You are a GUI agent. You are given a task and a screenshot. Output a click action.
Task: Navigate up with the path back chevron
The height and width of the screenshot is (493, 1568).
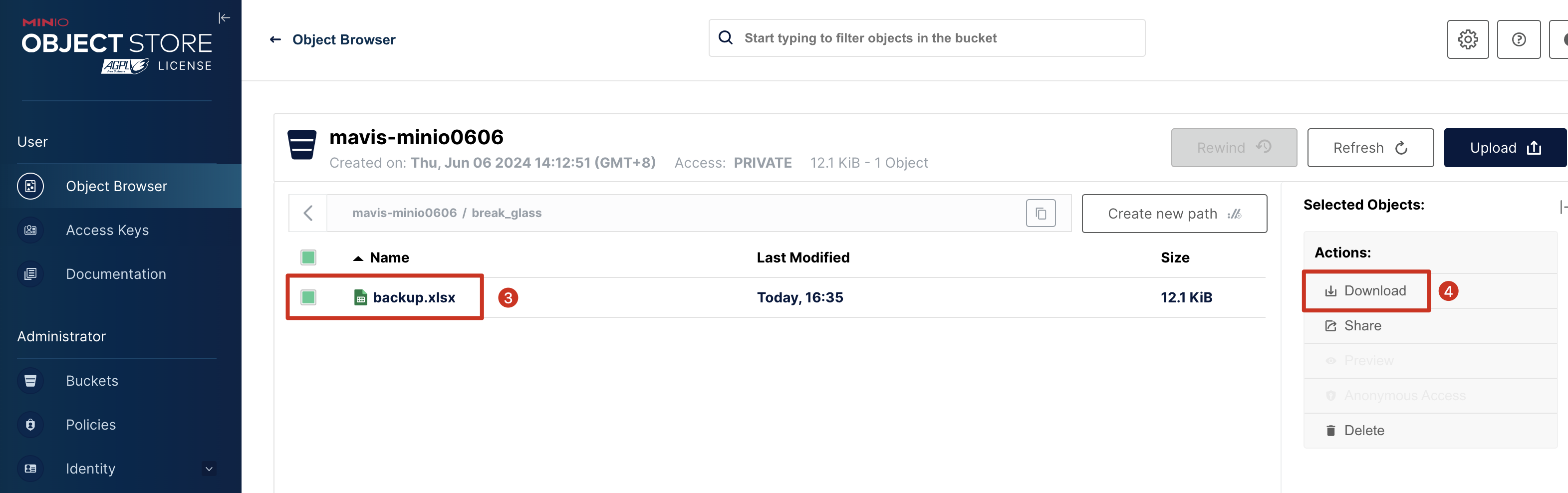pyautogui.click(x=308, y=213)
